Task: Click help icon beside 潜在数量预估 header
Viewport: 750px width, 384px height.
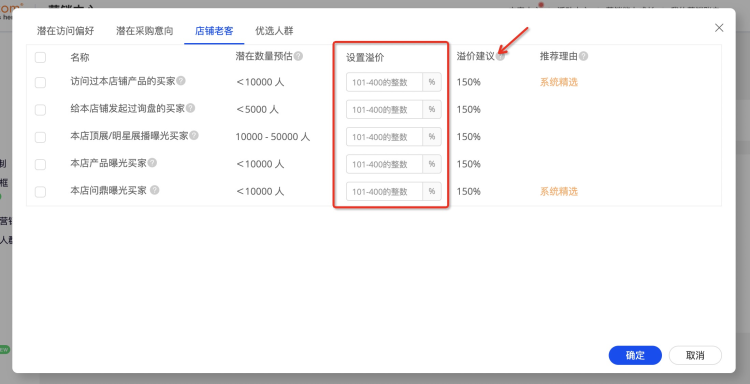Action: (298, 56)
